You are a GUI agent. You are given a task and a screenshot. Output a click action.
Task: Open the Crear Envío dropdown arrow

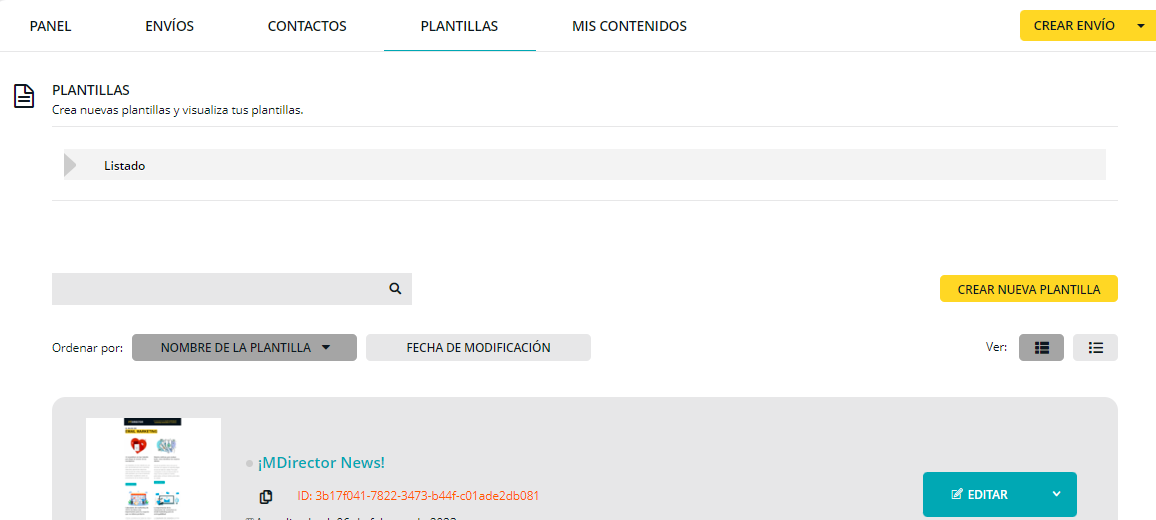click(1141, 26)
